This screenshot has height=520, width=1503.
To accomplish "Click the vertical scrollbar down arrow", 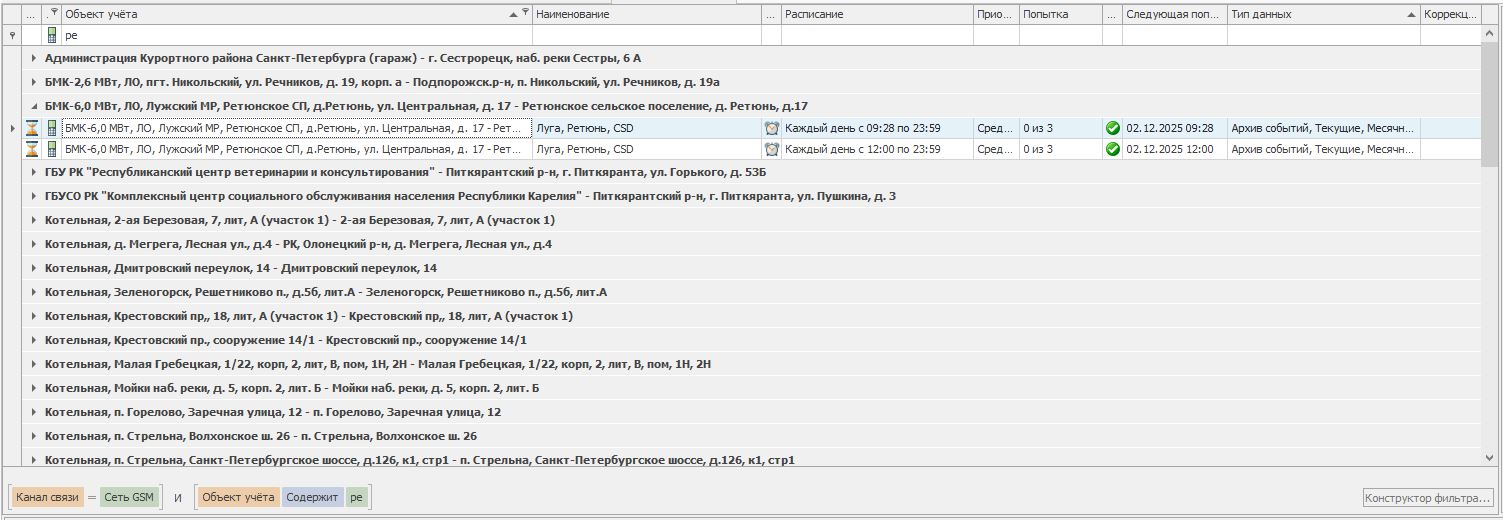I will pos(1491,458).
